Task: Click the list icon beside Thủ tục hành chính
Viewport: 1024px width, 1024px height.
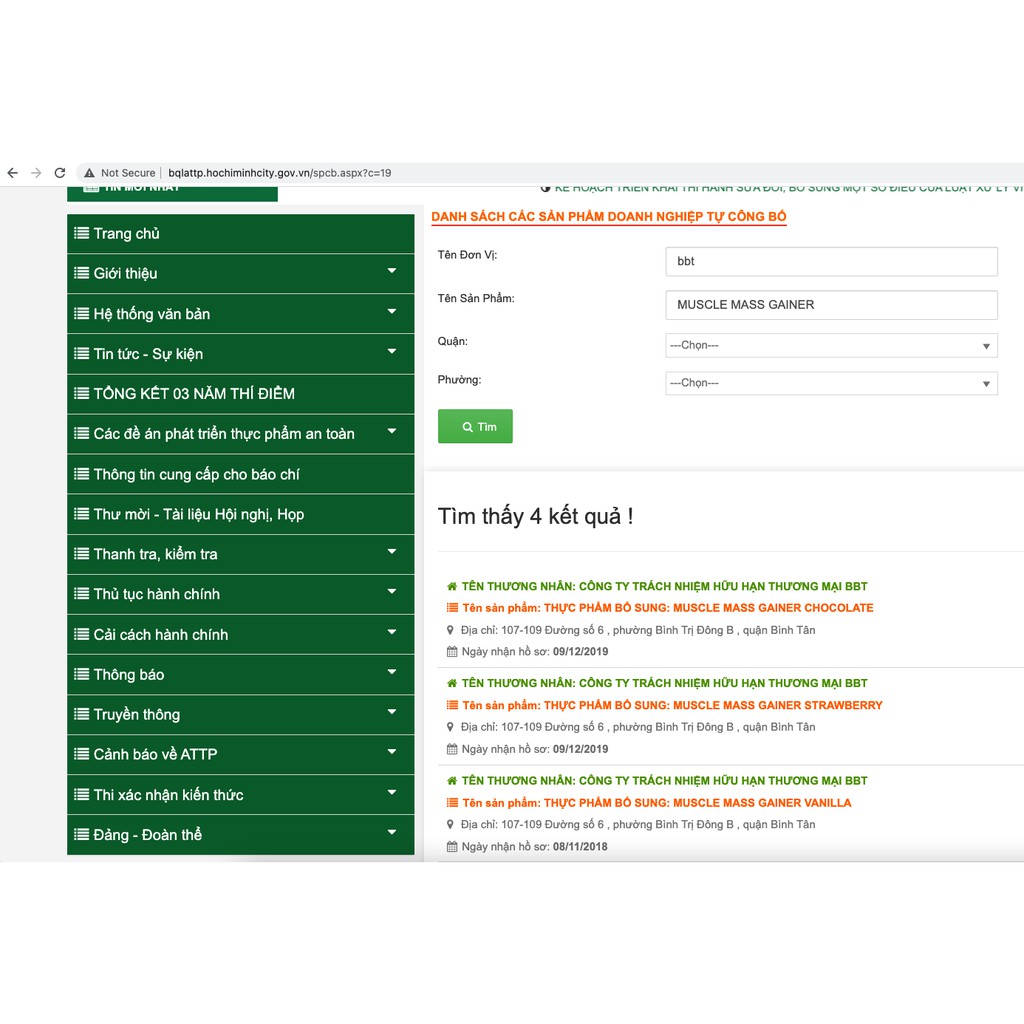Action: point(82,594)
